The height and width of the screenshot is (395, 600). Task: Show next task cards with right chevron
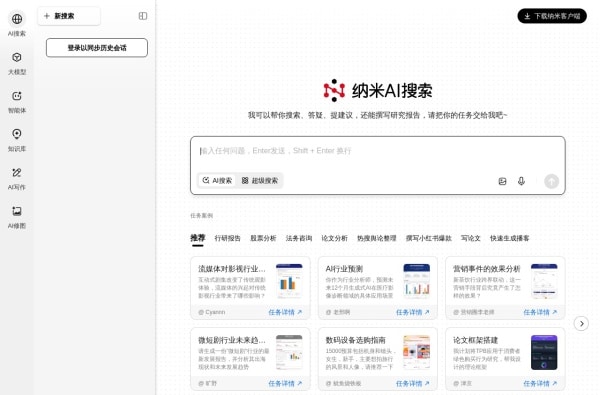tap(581, 324)
